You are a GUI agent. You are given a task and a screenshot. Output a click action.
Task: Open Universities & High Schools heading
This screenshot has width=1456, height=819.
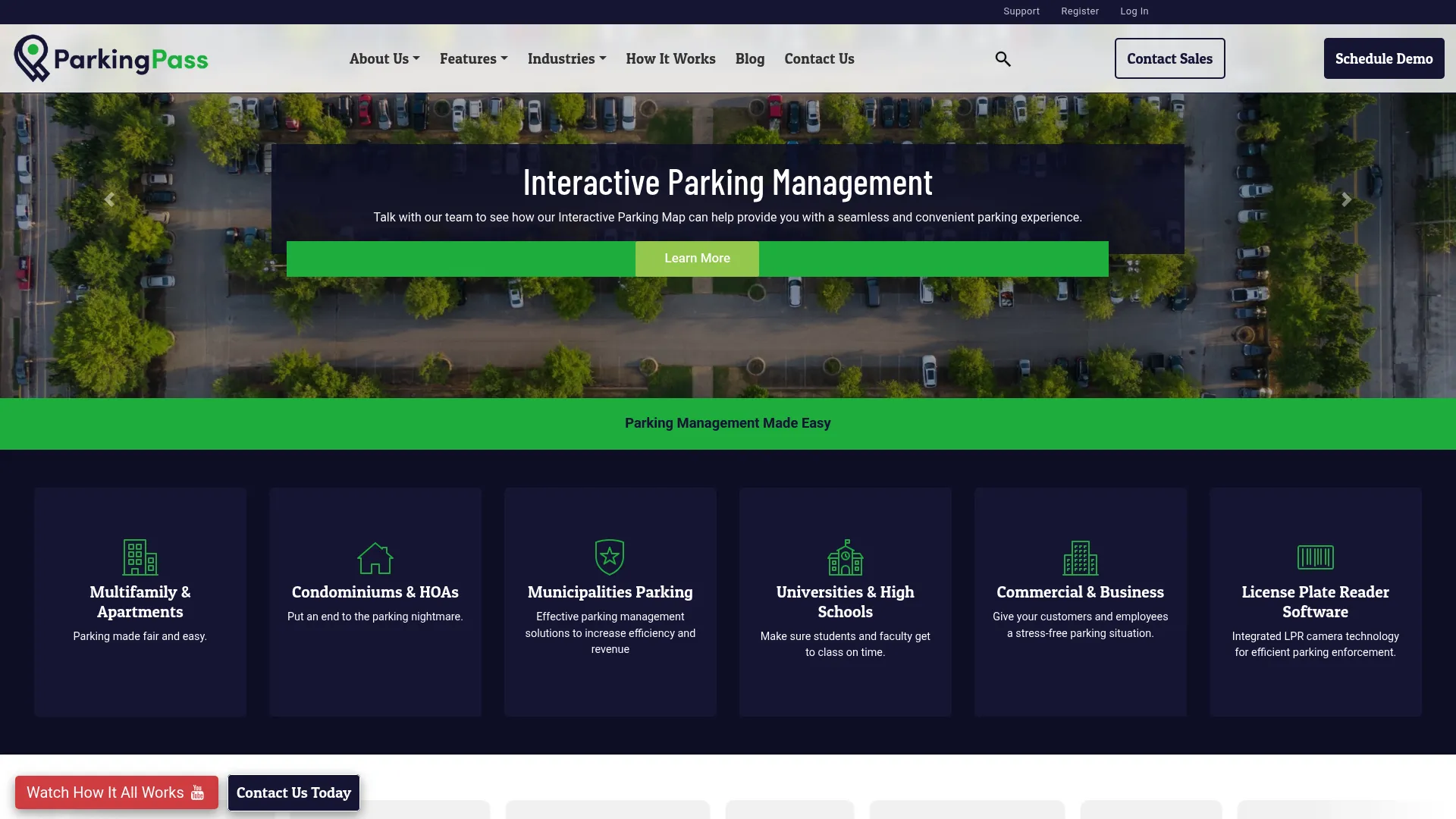pos(846,602)
